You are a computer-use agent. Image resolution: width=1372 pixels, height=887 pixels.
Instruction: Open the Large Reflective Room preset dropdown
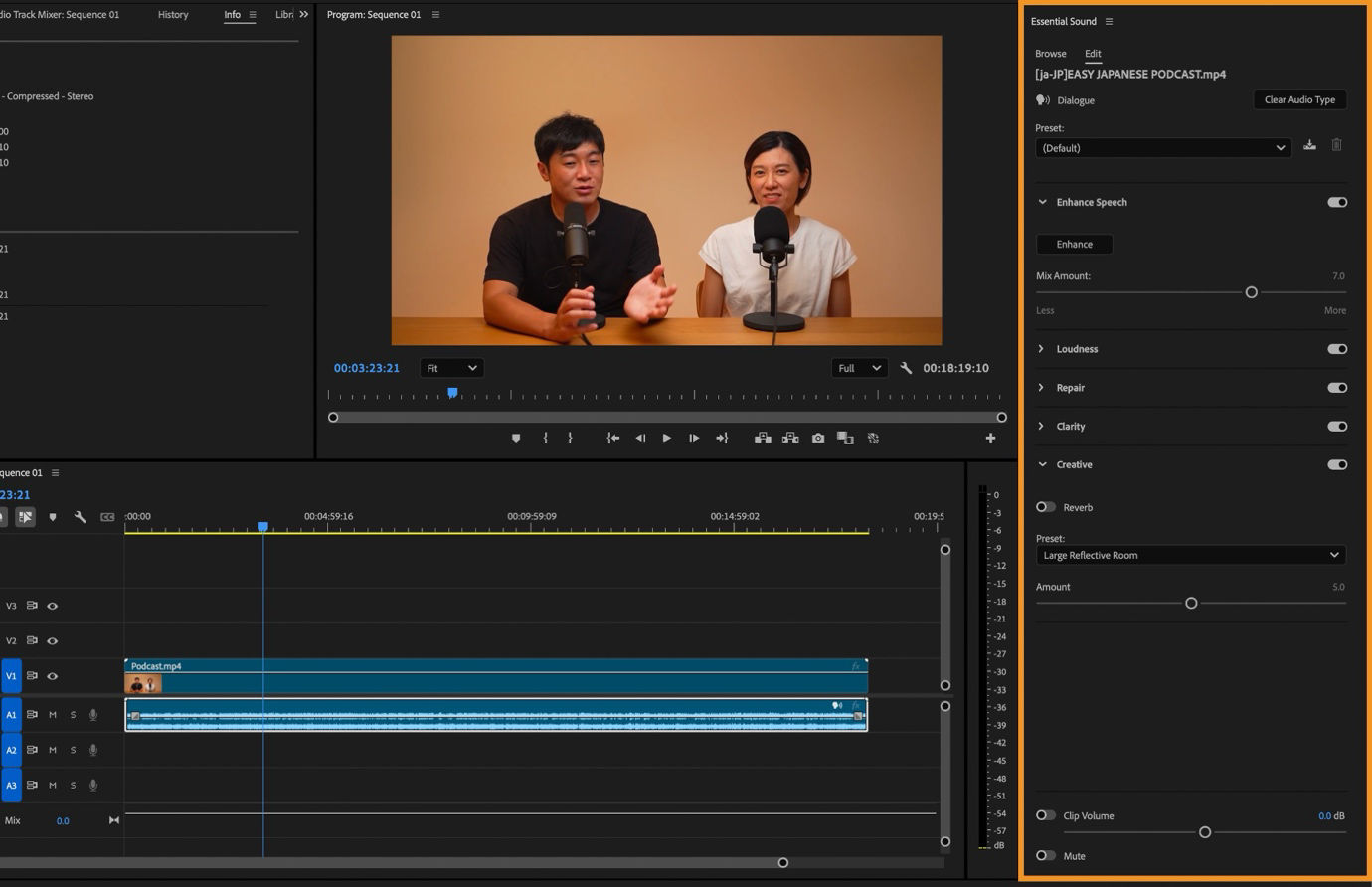[1190, 555]
